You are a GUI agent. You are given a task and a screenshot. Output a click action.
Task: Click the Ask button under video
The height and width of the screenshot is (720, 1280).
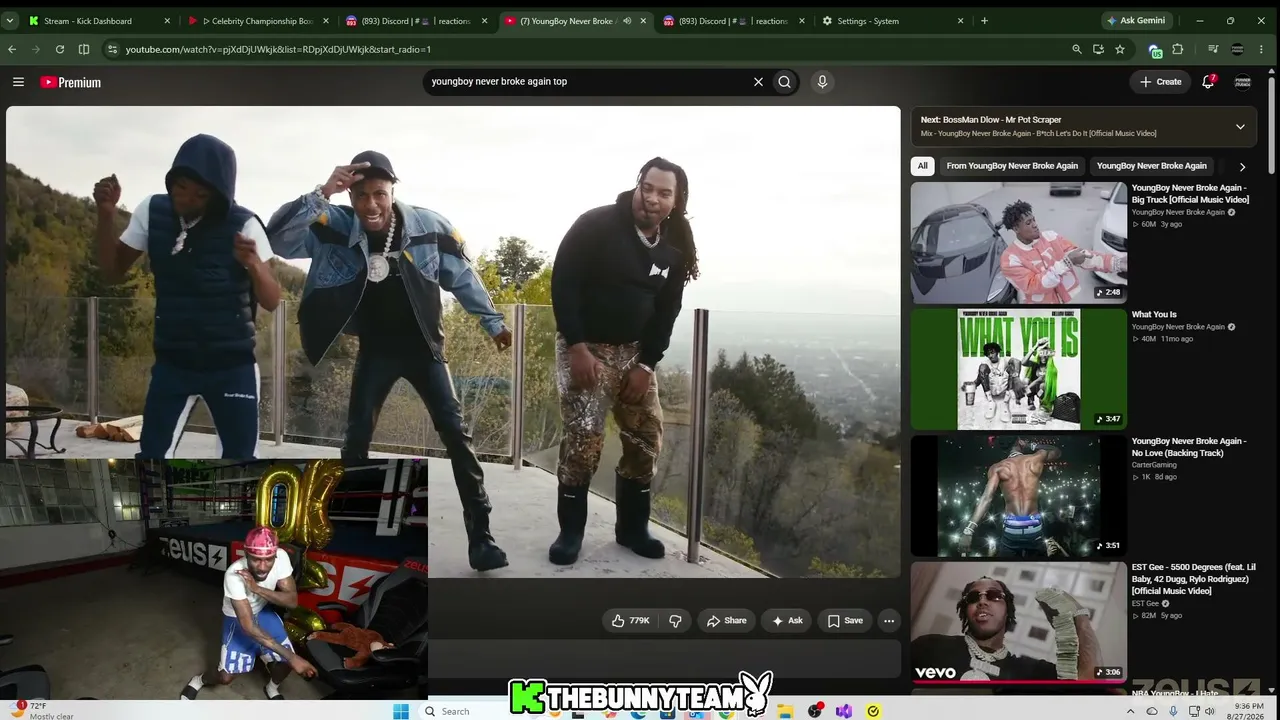pos(786,621)
